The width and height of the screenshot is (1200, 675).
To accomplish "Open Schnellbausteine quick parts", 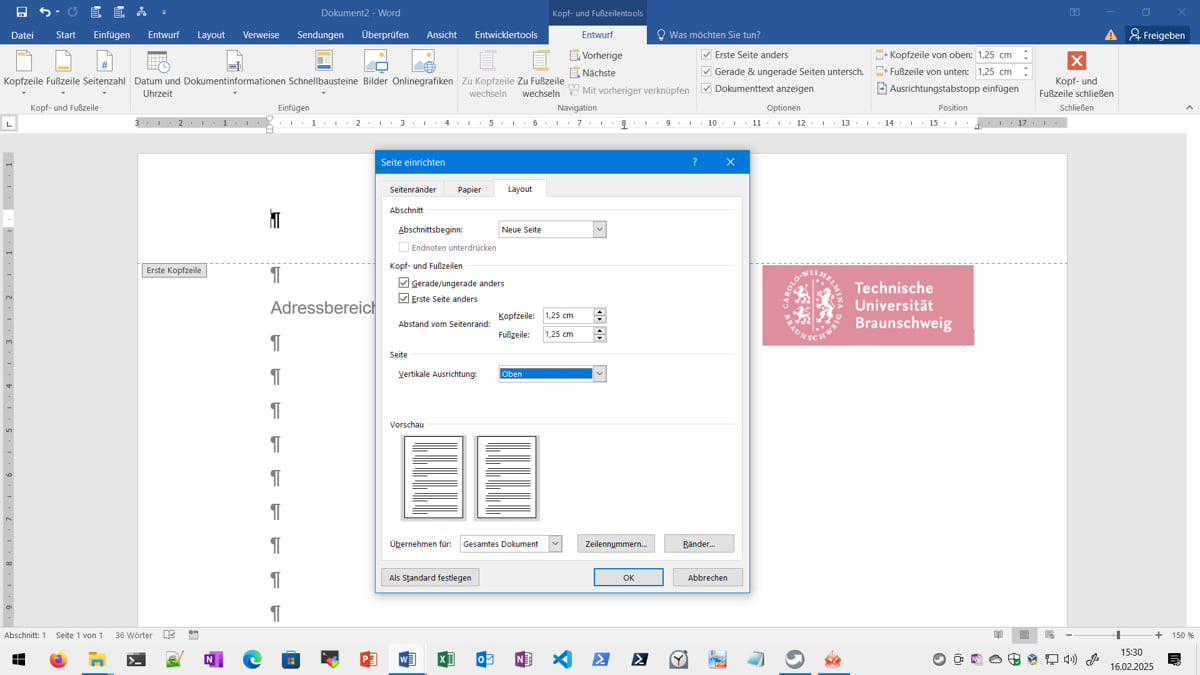I will point(323,74).
